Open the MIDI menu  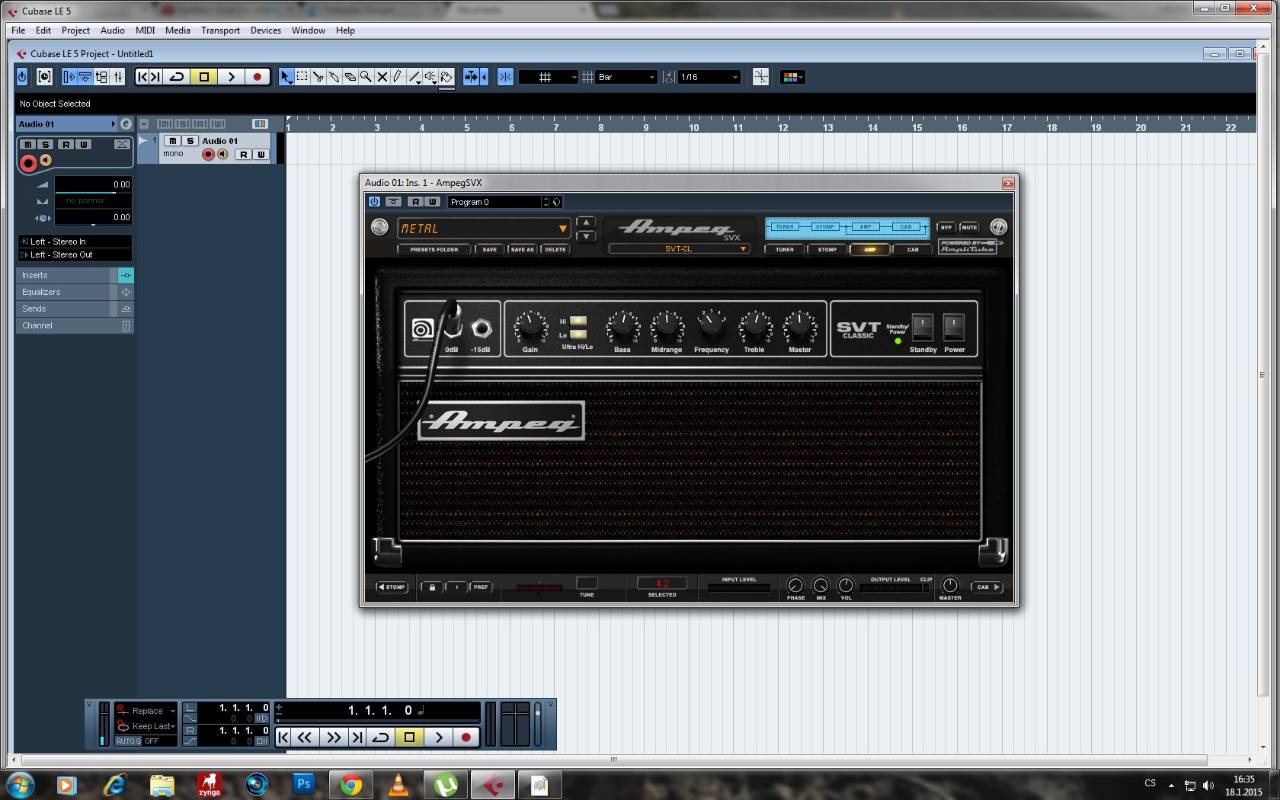[145, 31]
